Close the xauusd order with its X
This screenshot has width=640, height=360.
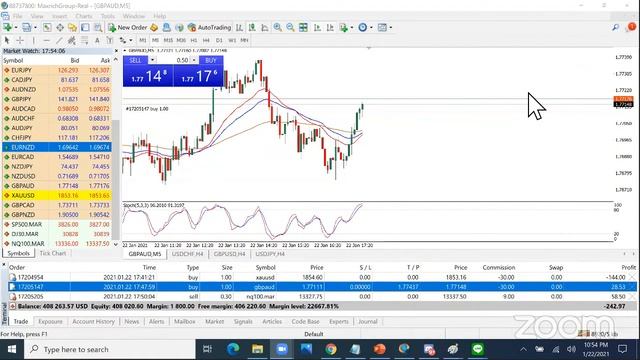[x=632, y=277]
